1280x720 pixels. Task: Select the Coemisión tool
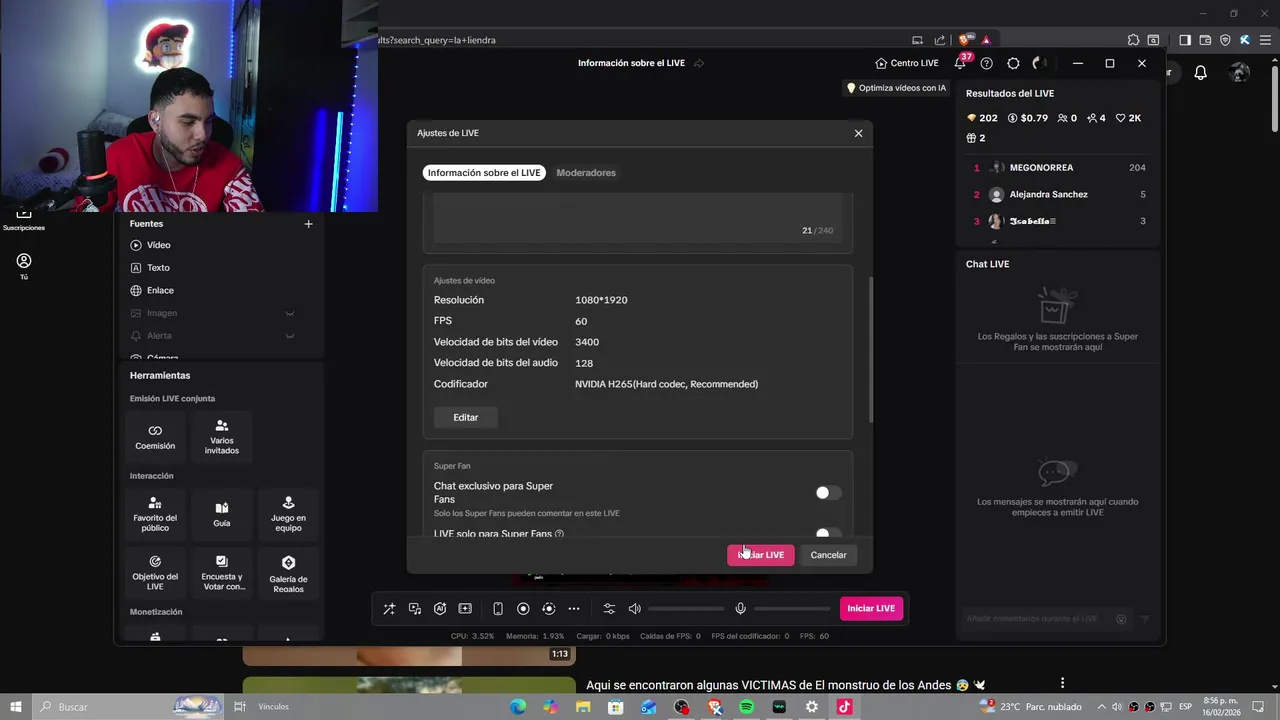(x=155, y=437)
